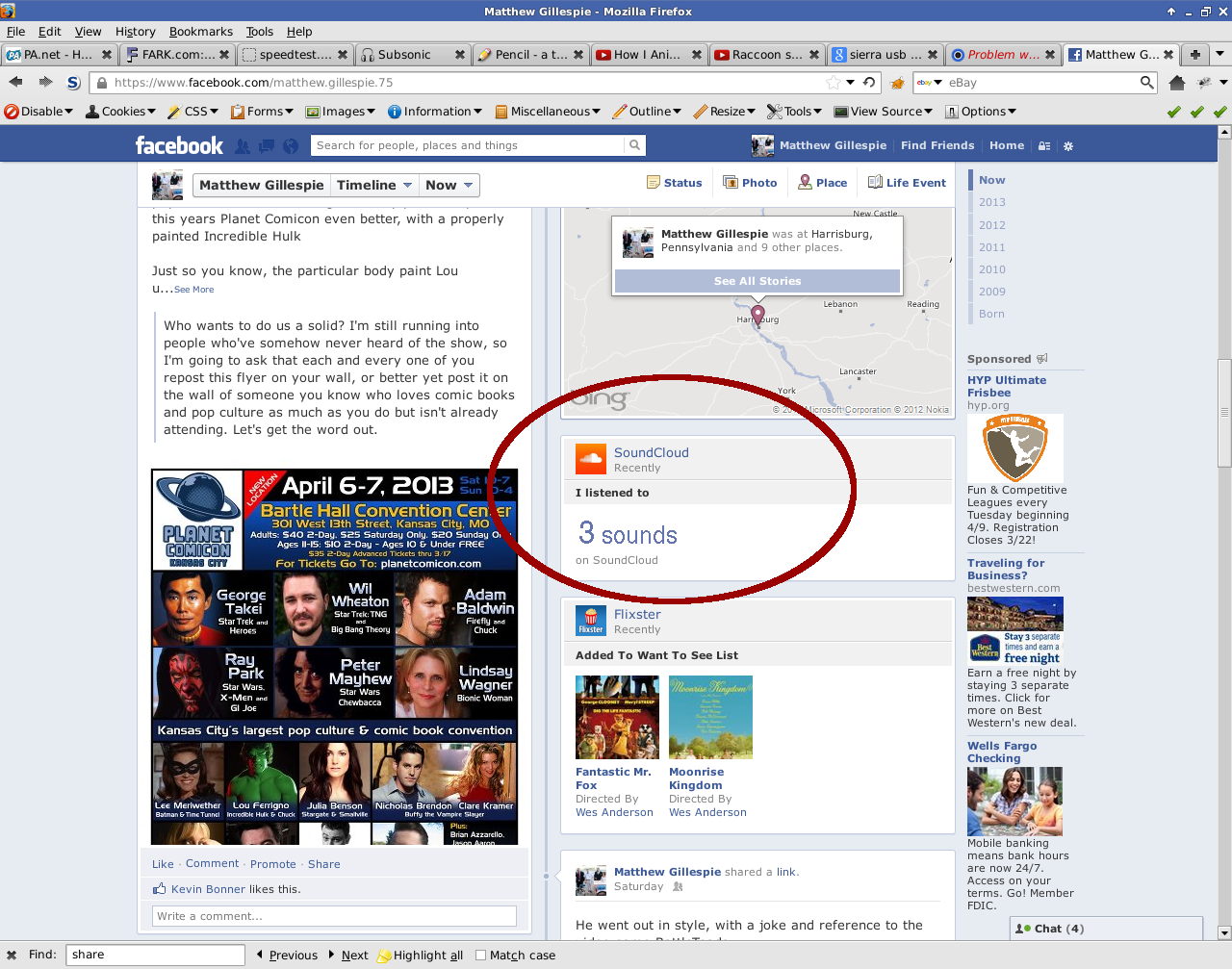Open the Forms dropdown
The width and height of the screenshot is (1232, 969).
click(263, 112)
